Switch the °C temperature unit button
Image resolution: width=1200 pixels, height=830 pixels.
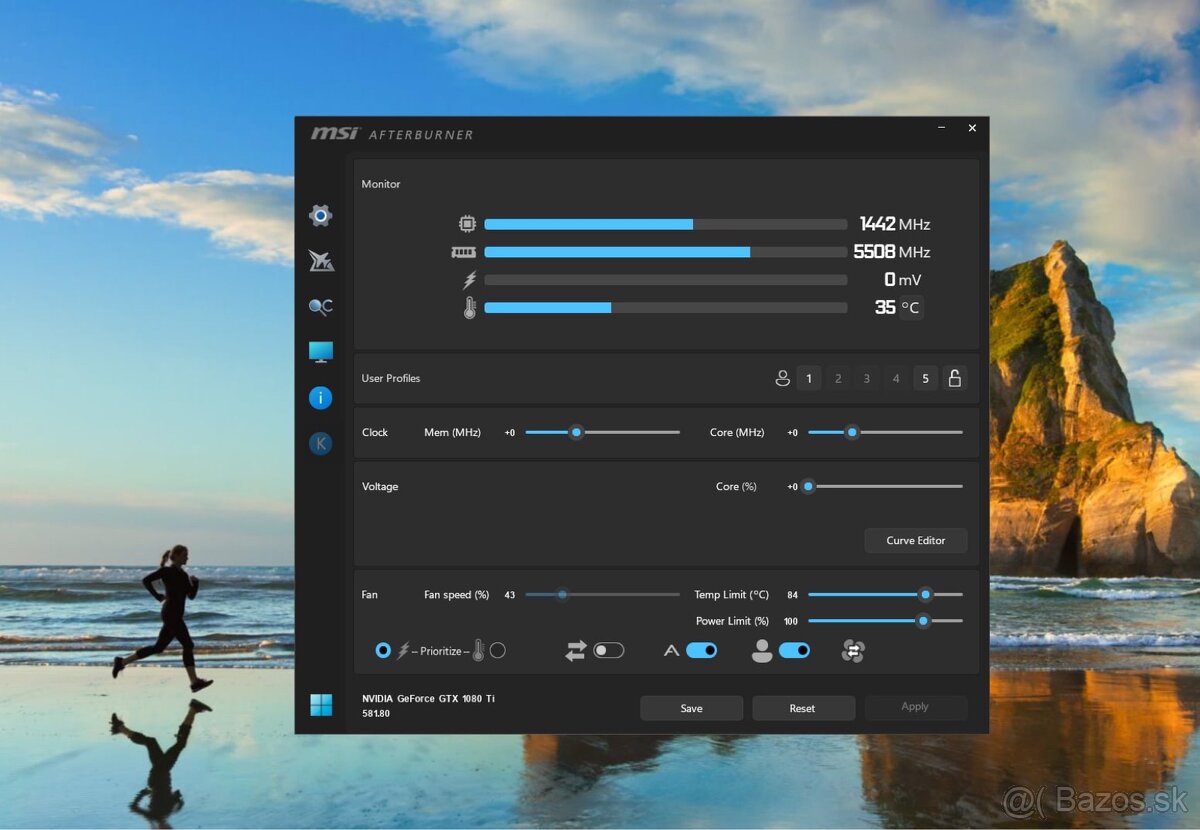pyautogui.click(x=910, y=308)
